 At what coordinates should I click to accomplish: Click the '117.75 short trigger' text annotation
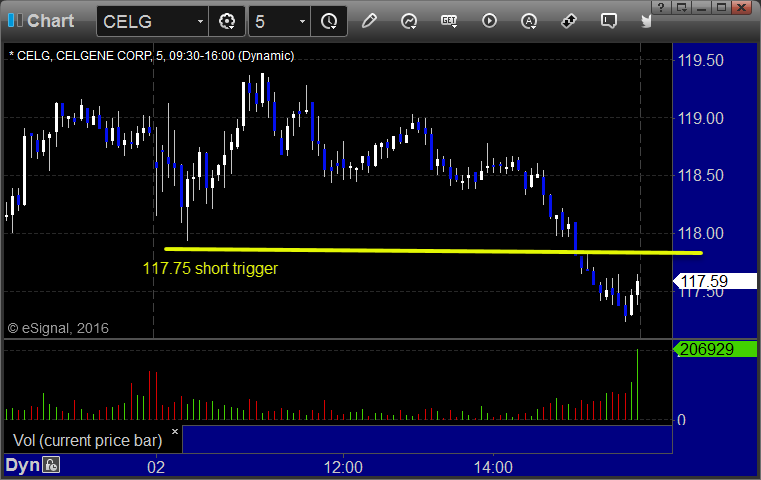(x=210, y=268)
